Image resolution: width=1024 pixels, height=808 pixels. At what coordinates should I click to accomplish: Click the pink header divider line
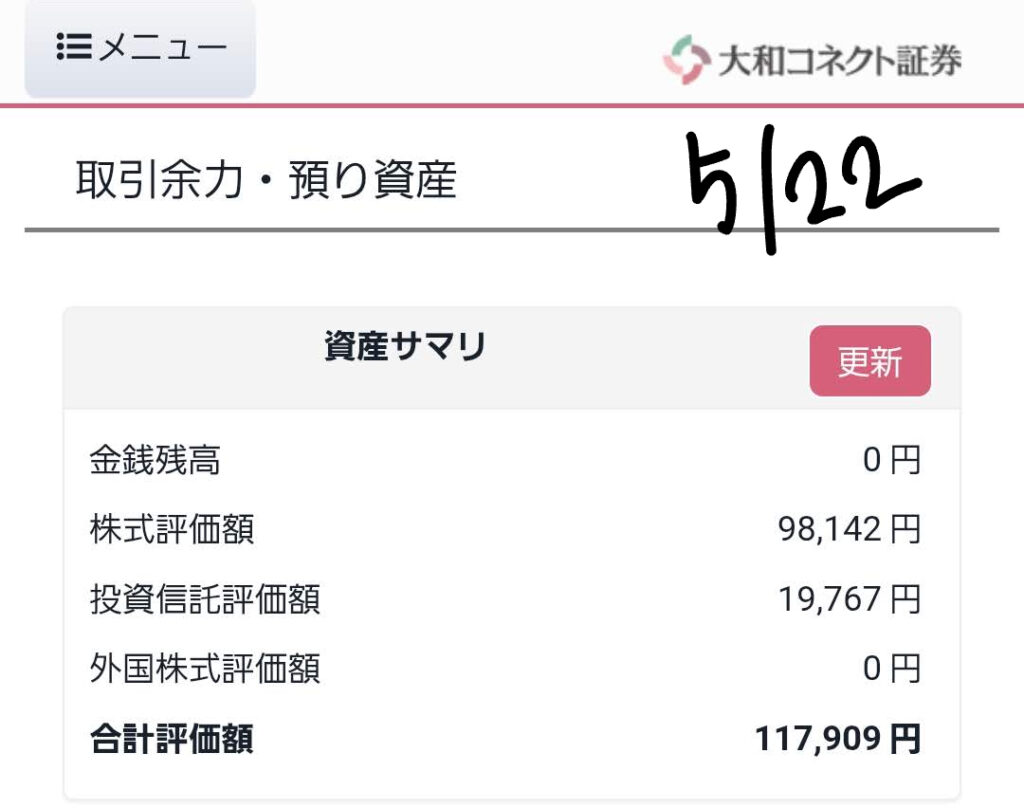(512, 105)
